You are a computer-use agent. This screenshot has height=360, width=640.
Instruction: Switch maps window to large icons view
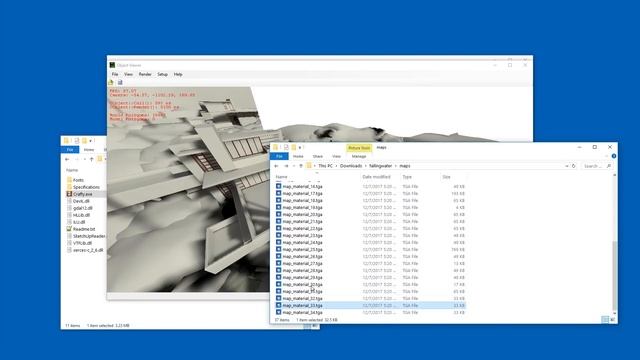click(x=612, y=320)
